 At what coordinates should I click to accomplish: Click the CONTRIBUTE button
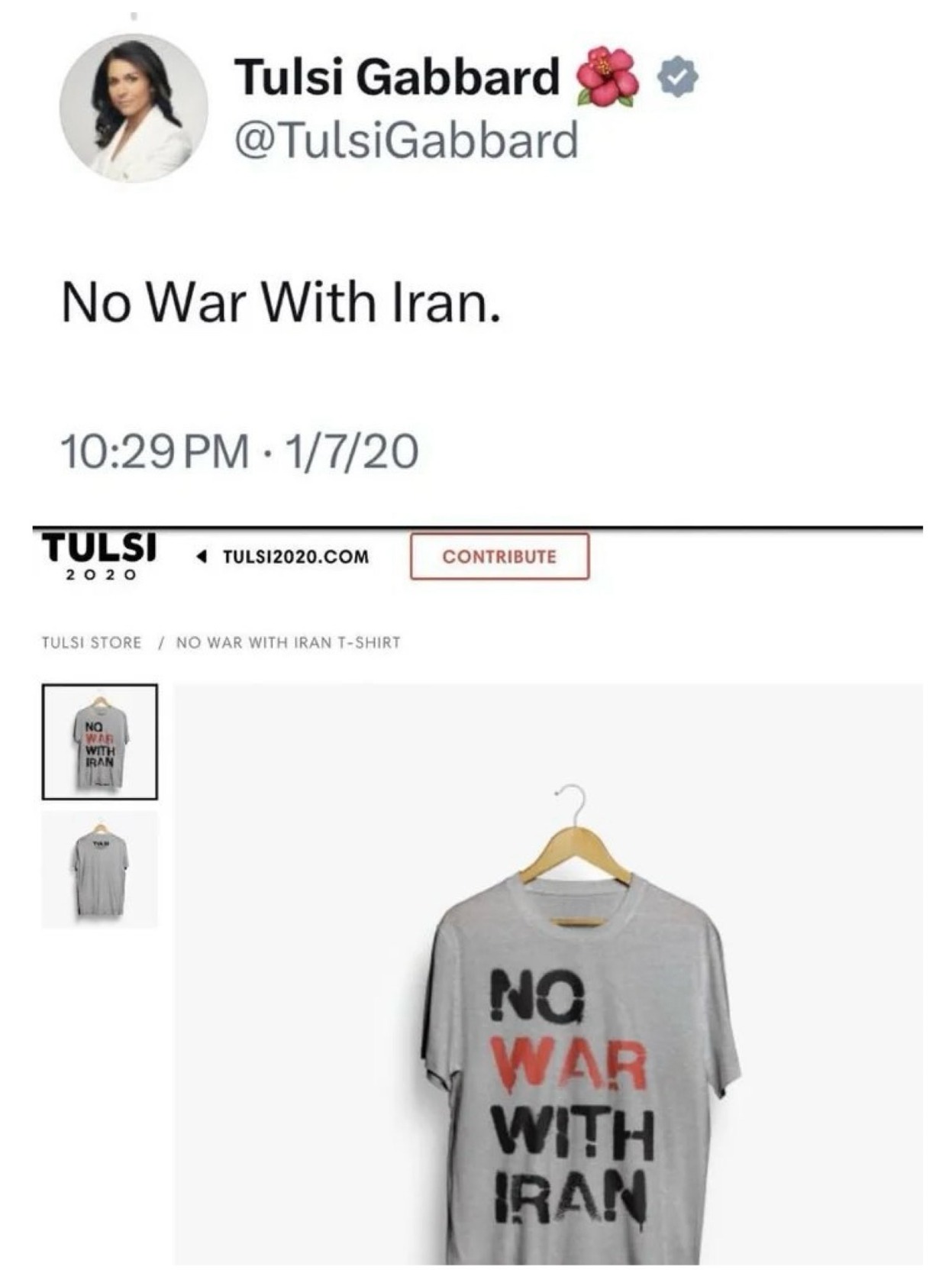tap(500, 557)
